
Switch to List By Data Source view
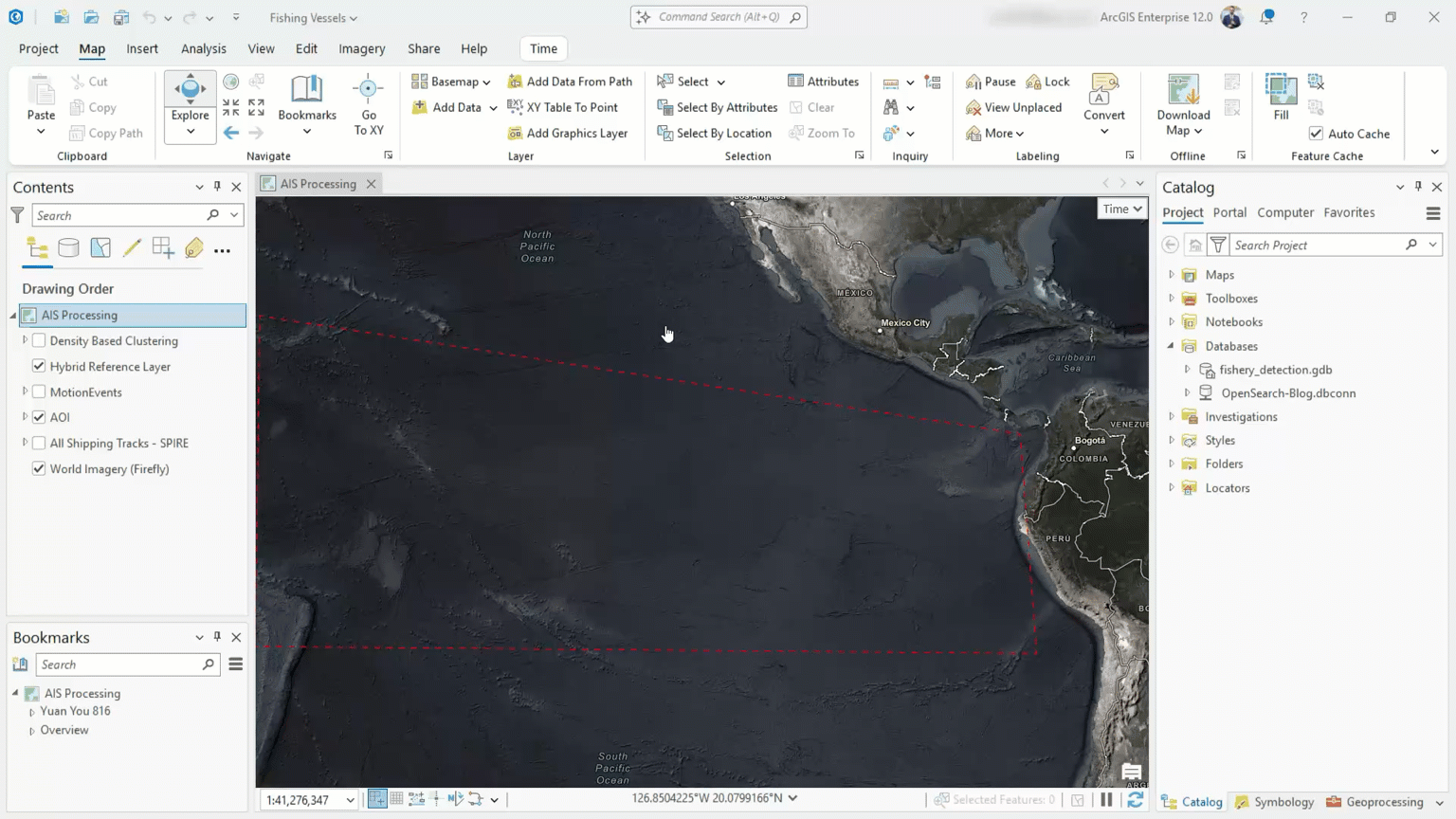click(x=68, y=248)
